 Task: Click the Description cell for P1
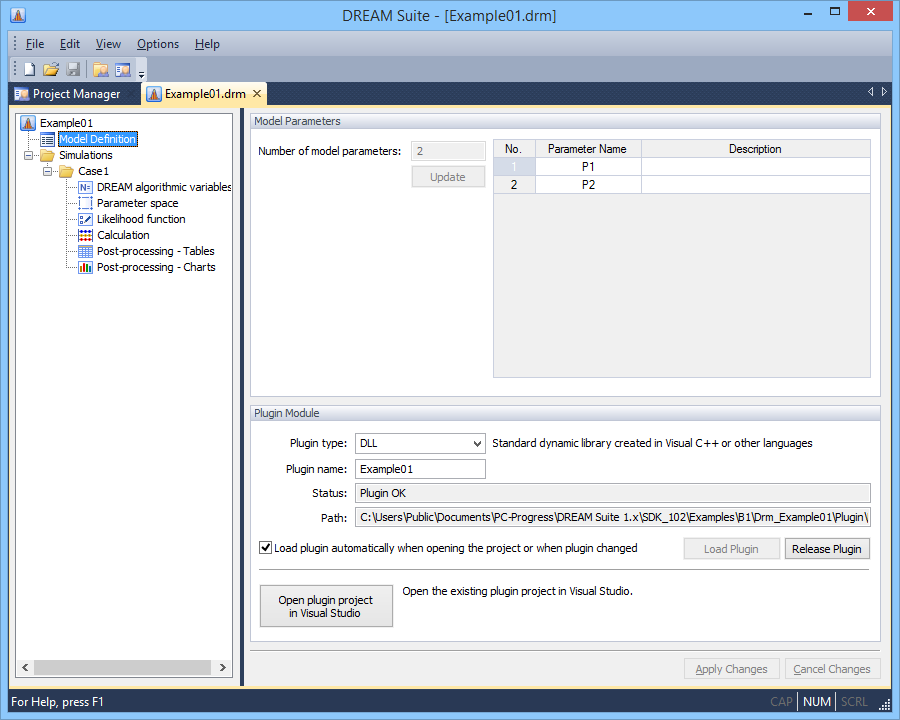pyautogui.click(x=755, y=167)
